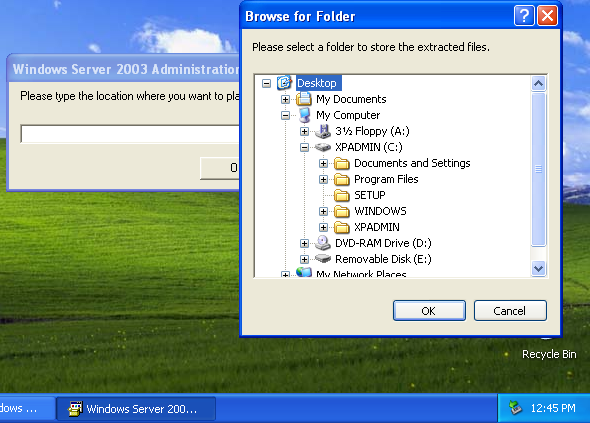Viewport: 590px width, 423px height.
Task: Click the help question mark button
Action: (524, 16)
